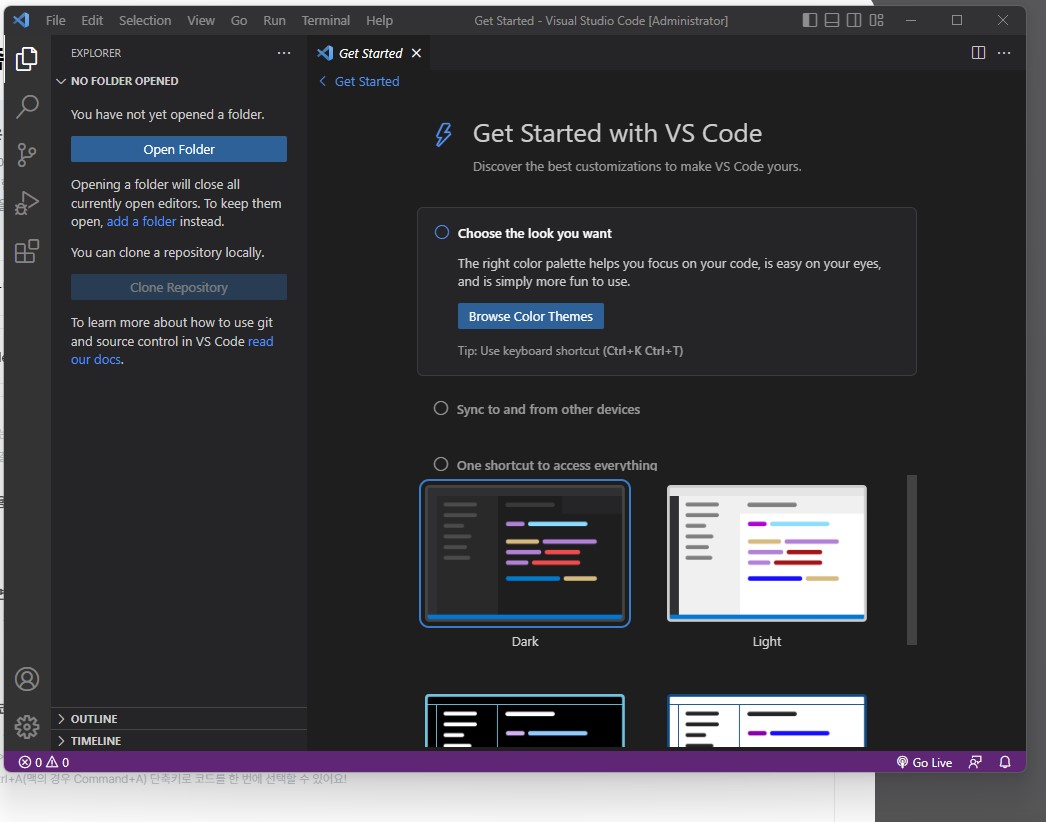
Task: Go back via Get Started breadcrumb link
Action: [367, 81]
